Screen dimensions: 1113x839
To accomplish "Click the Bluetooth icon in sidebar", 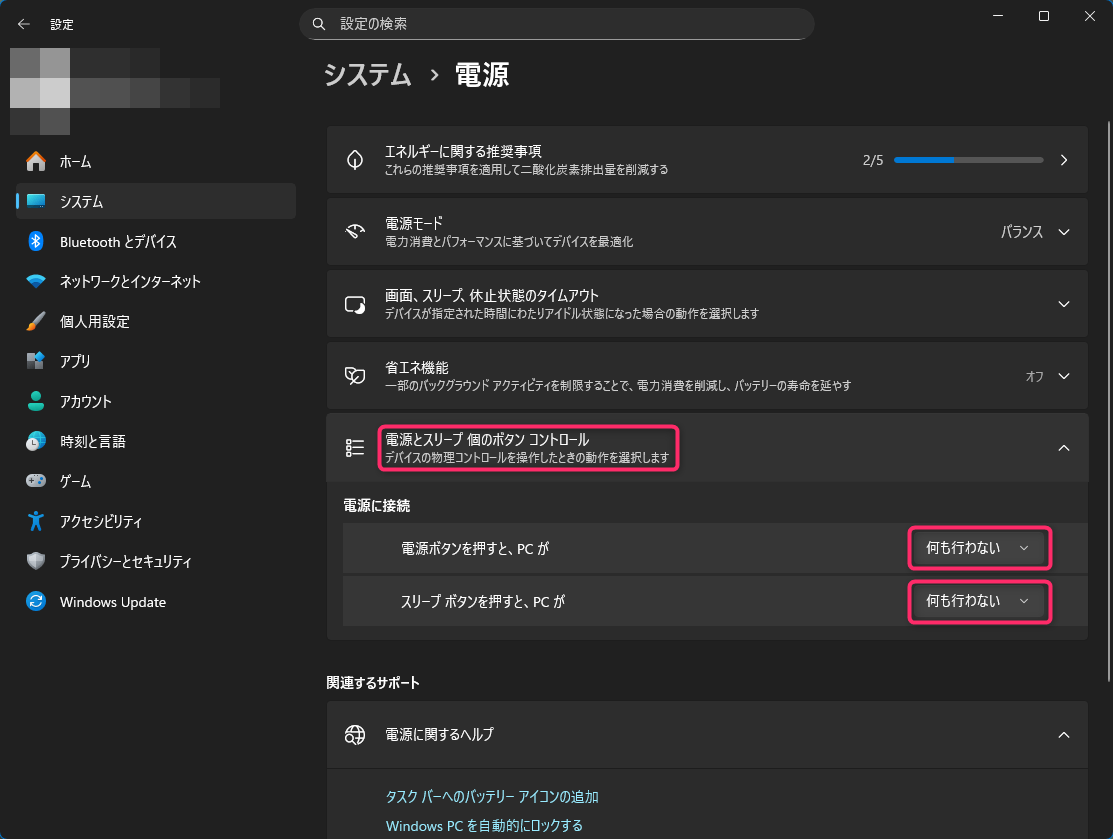I will 36,241.
